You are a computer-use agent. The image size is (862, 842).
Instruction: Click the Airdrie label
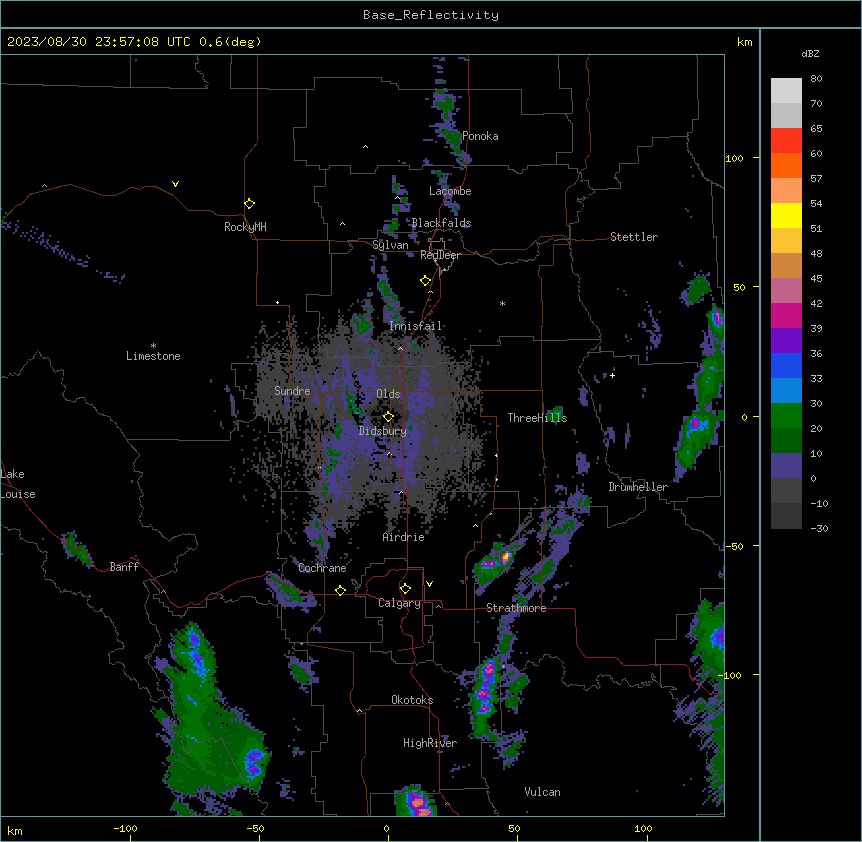tap(404, 537)
